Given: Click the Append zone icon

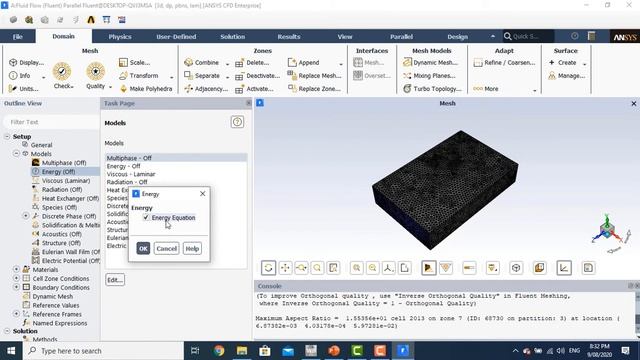Looking at the screenshot, I should coord(292,62).
